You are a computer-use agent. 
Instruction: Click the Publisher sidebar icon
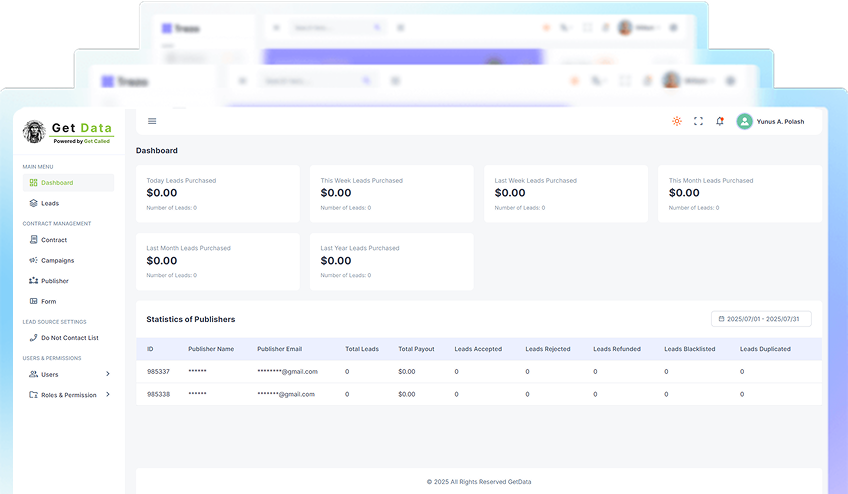pyautogui.click(x=33, y=281)
